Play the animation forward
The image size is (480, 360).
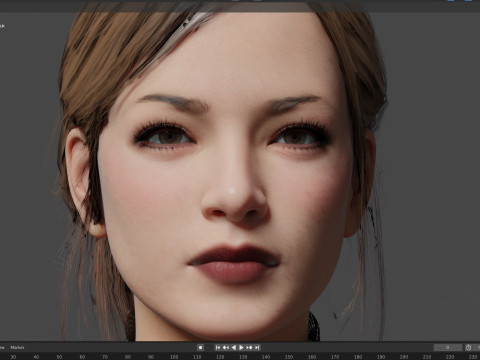[x=241, y=347]
